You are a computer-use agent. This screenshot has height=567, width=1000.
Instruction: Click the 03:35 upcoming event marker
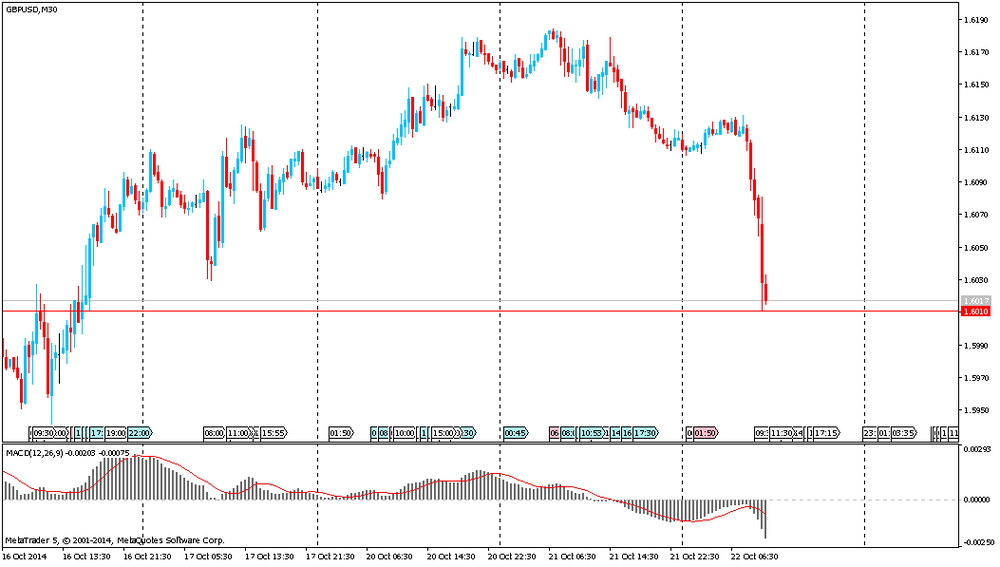pos(903,433)
